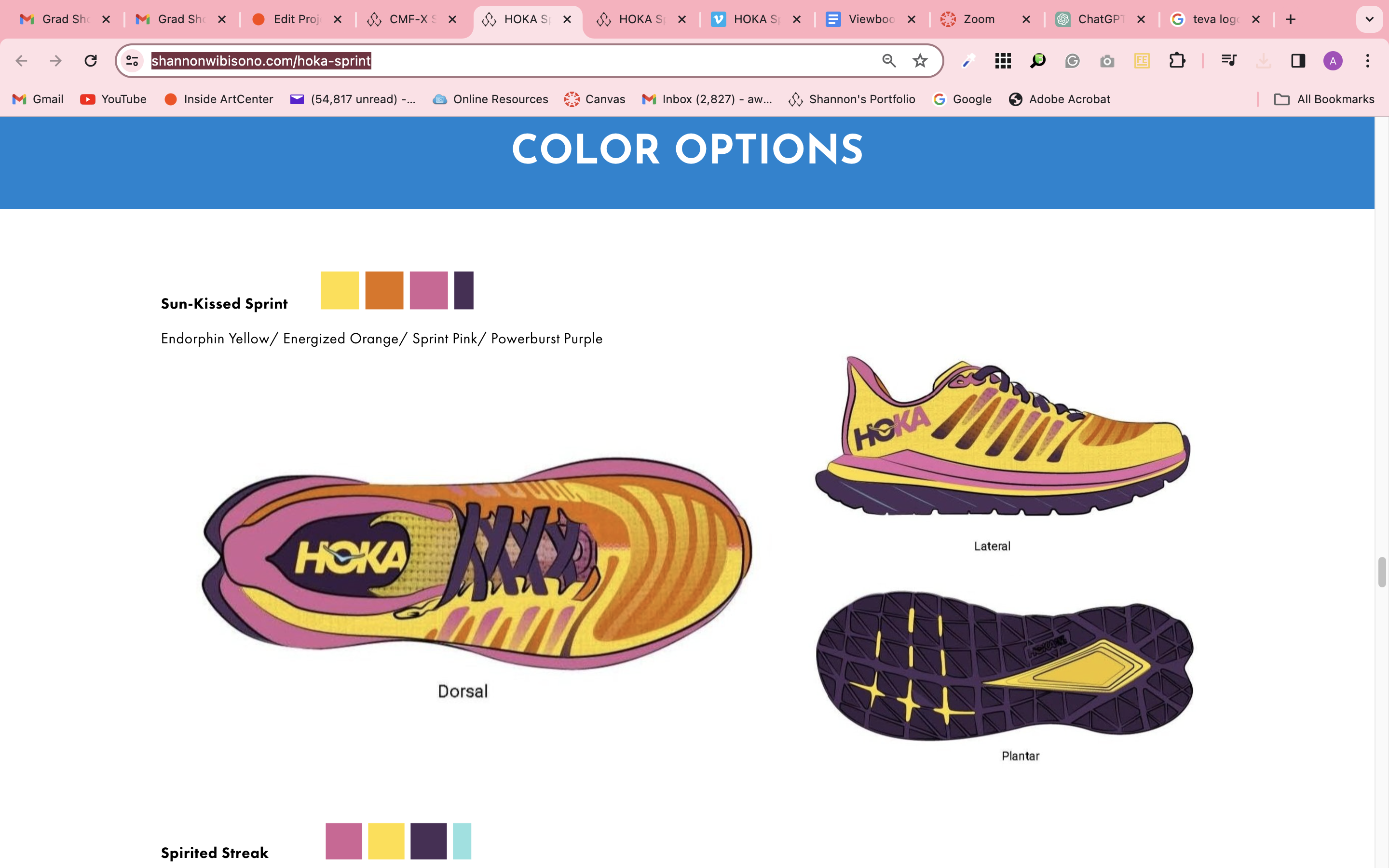The height and width of the screenshot is (868, 1389).
Task: Open a new tab with plus button
Action: (x=1291, y=19)
